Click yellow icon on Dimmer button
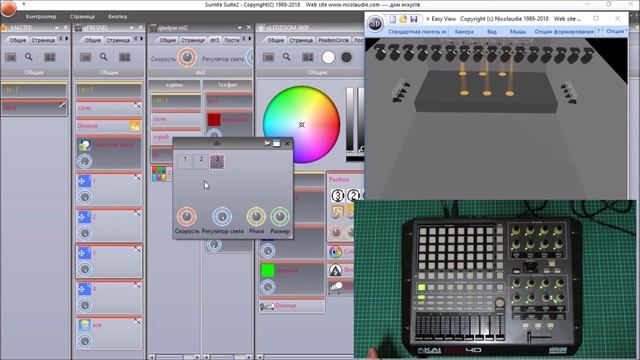Image resolution: width=640 pixels, height=360 pixels. pos(135,127)
